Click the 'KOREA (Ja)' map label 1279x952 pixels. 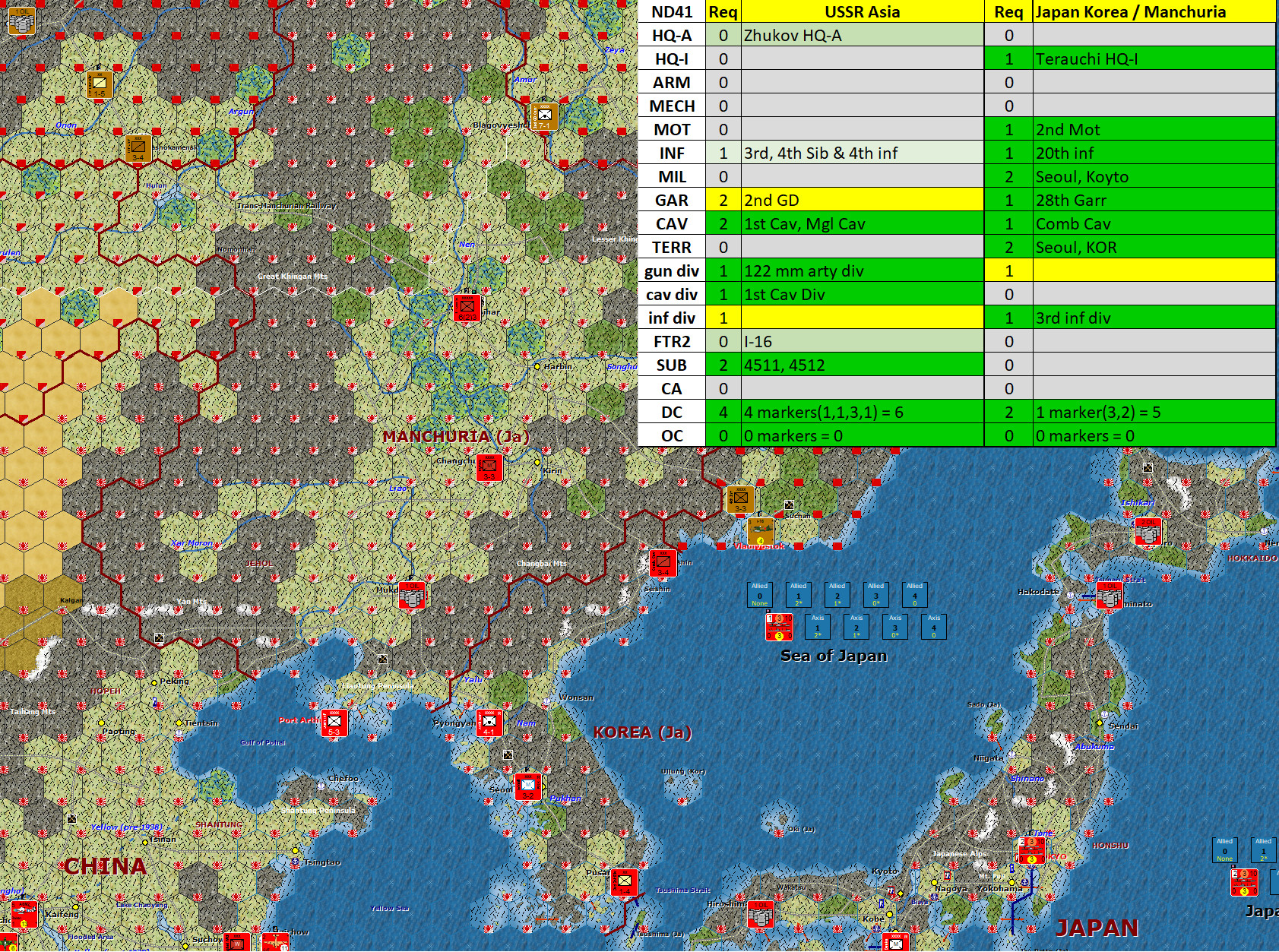click(642, 732)
